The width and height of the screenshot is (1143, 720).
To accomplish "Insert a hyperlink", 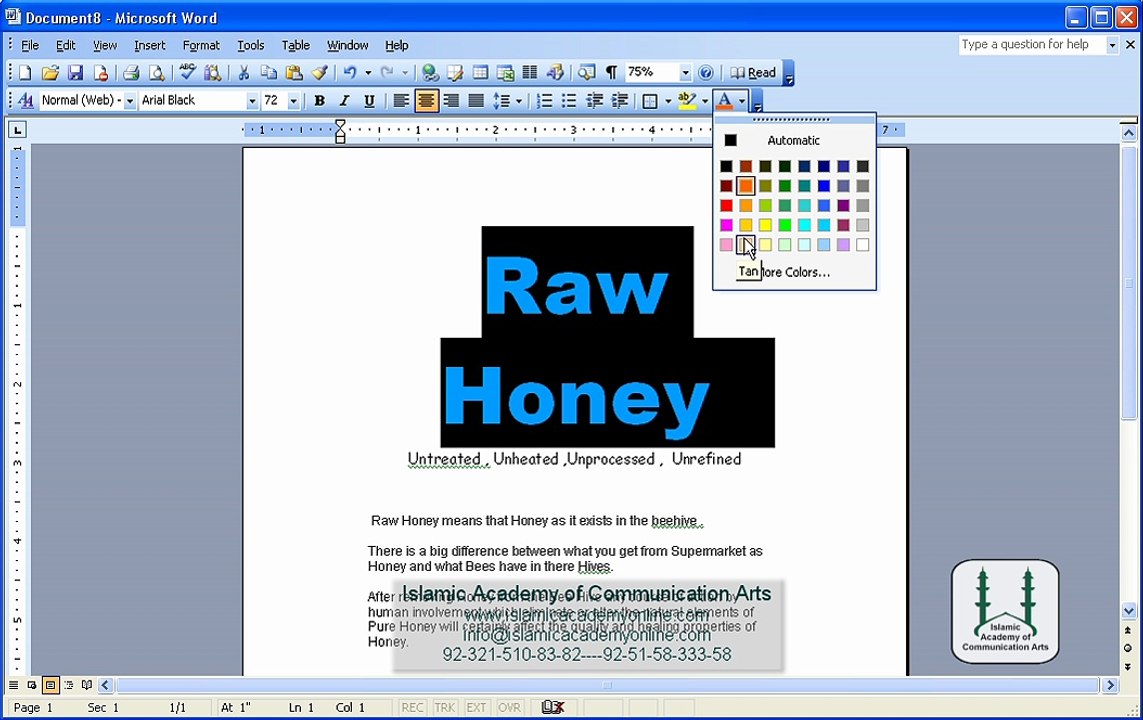I will [x=430, y=73].
